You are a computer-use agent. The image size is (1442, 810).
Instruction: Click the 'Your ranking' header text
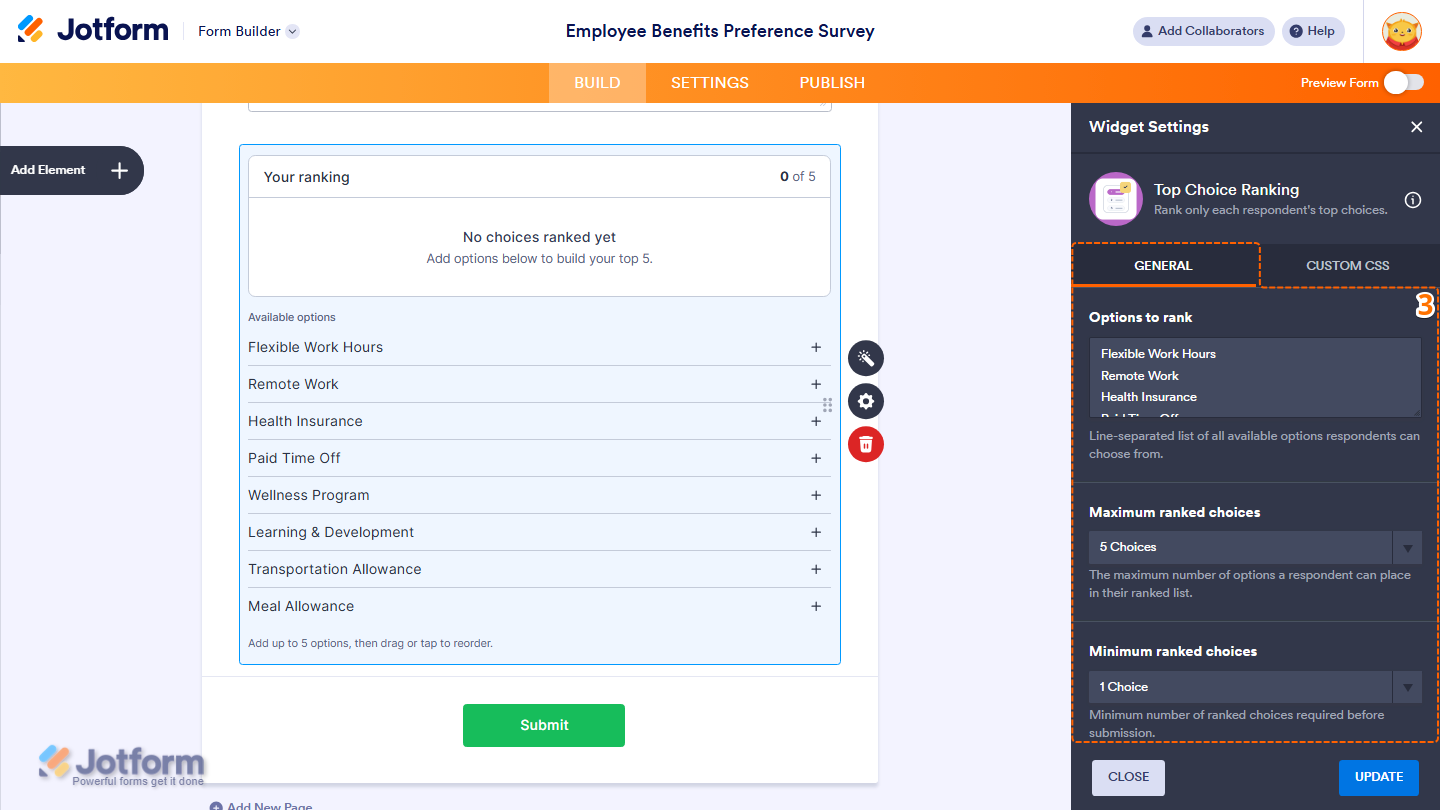[306, 177]
